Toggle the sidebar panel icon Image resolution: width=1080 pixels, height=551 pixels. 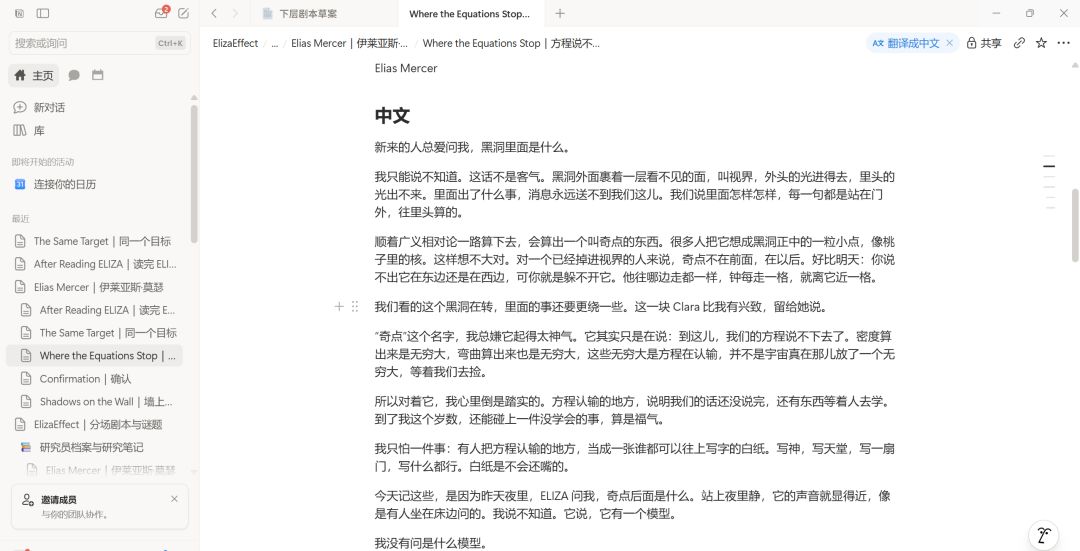click(x=43, y=13)
